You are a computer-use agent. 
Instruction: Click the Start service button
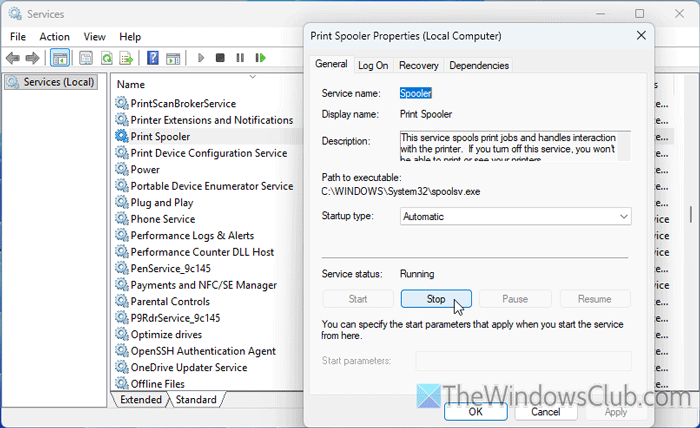358,299
